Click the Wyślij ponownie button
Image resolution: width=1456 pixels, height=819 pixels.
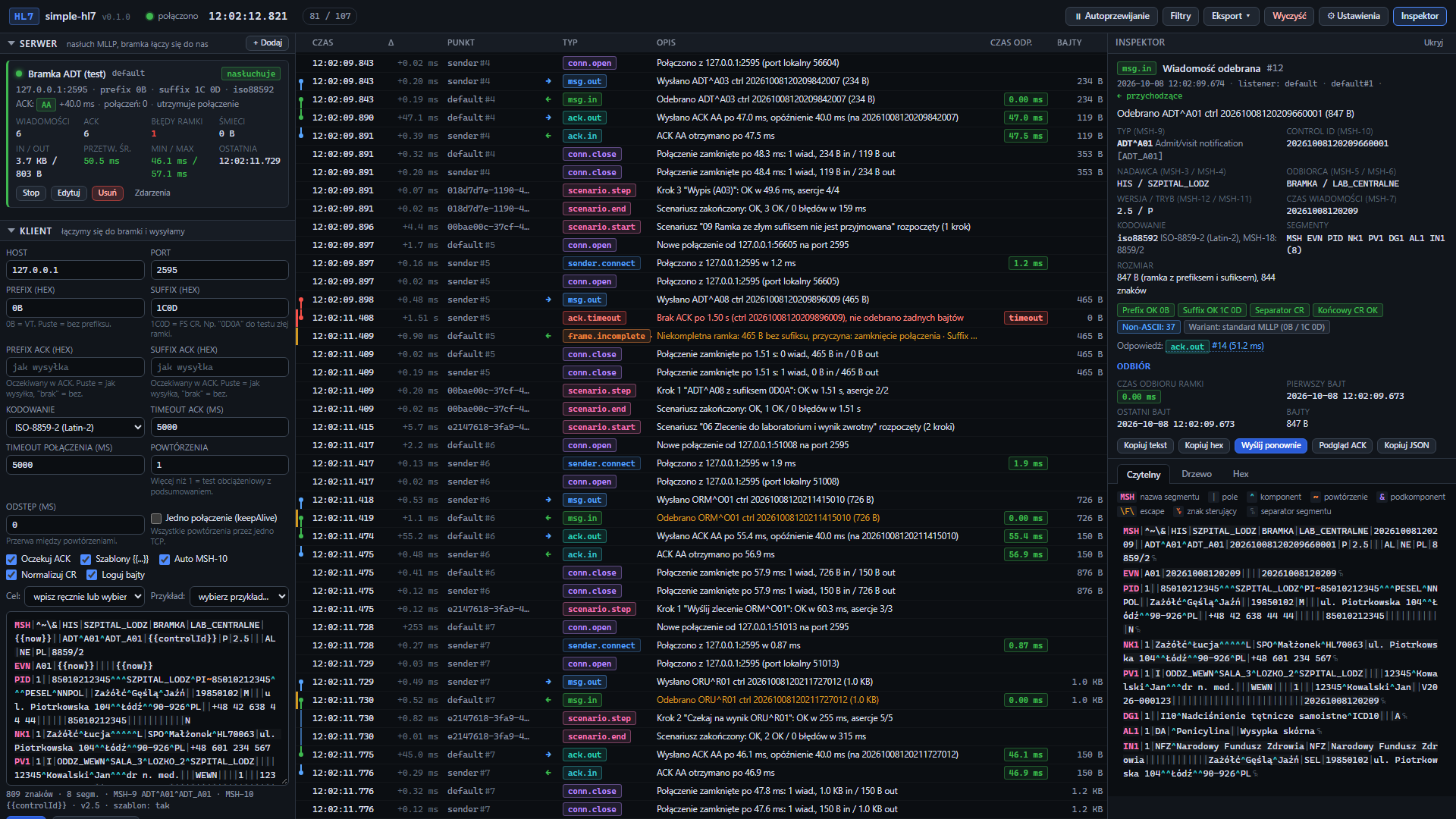pyautogui.click(x=1271, y=446)
